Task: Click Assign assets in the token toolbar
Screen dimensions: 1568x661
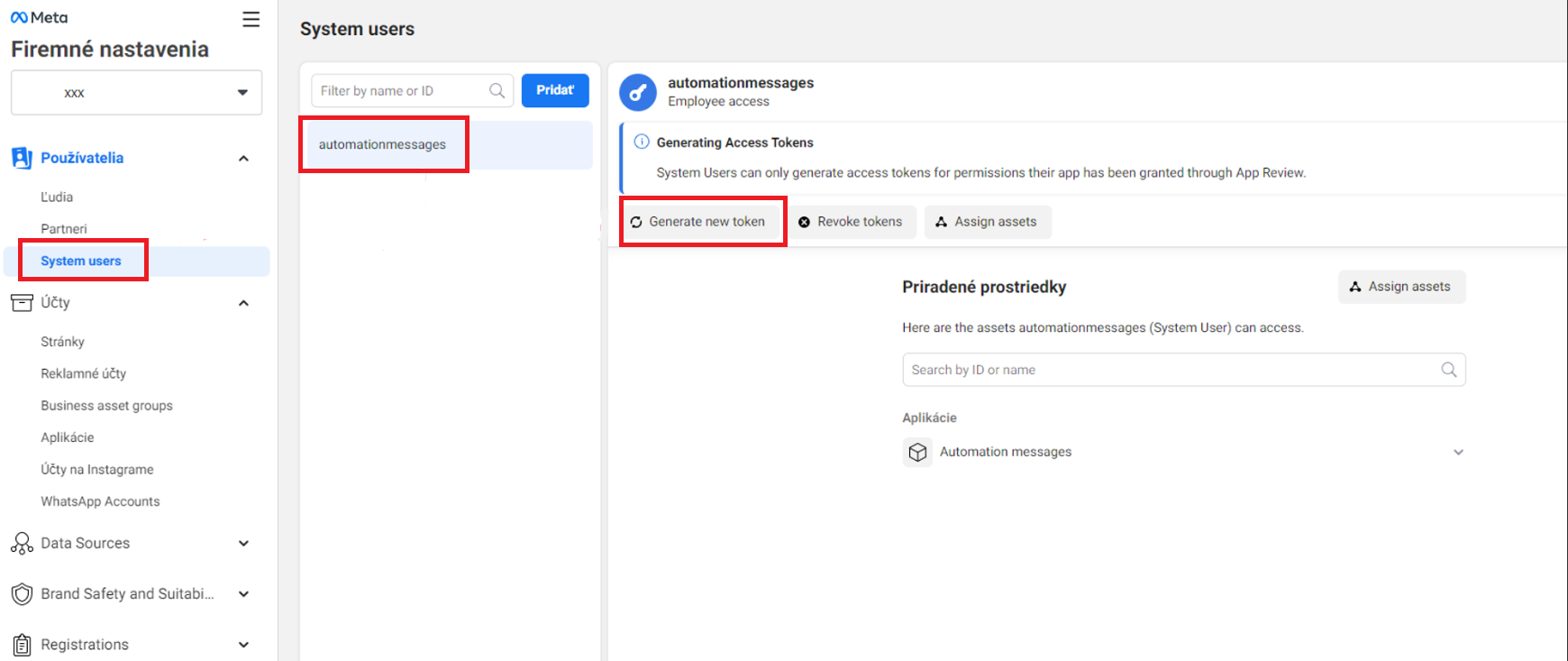Action: (x=988, y=222)
